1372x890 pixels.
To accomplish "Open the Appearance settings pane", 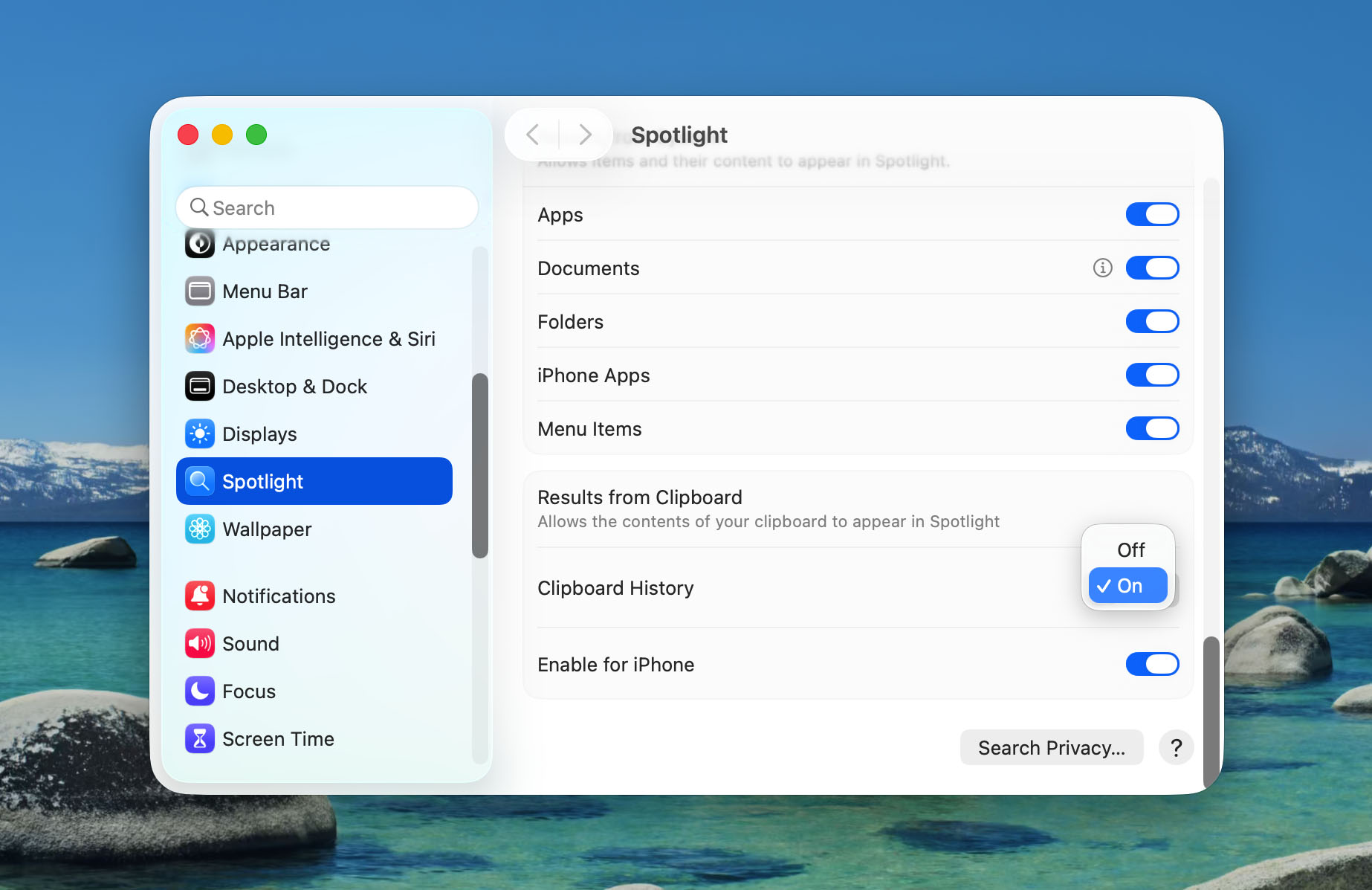I will pos(314,243).
